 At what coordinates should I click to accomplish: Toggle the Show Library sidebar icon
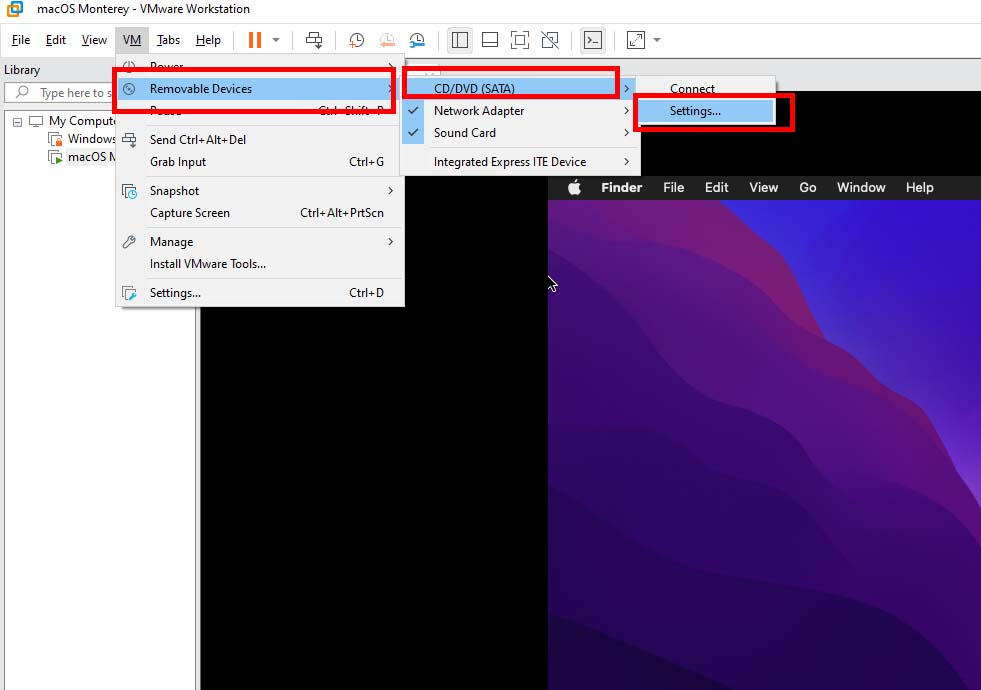459,40
